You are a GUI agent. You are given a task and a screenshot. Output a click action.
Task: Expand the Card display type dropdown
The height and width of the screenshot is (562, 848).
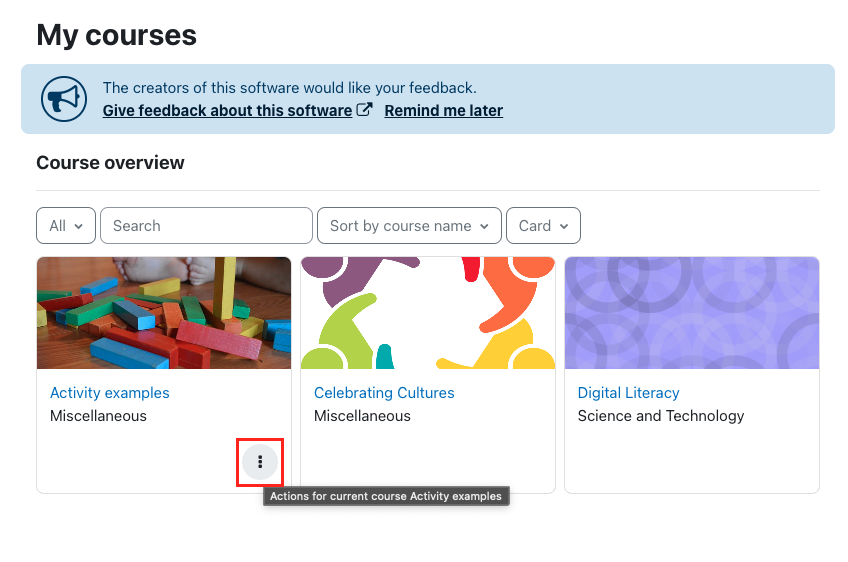point(544,226)
